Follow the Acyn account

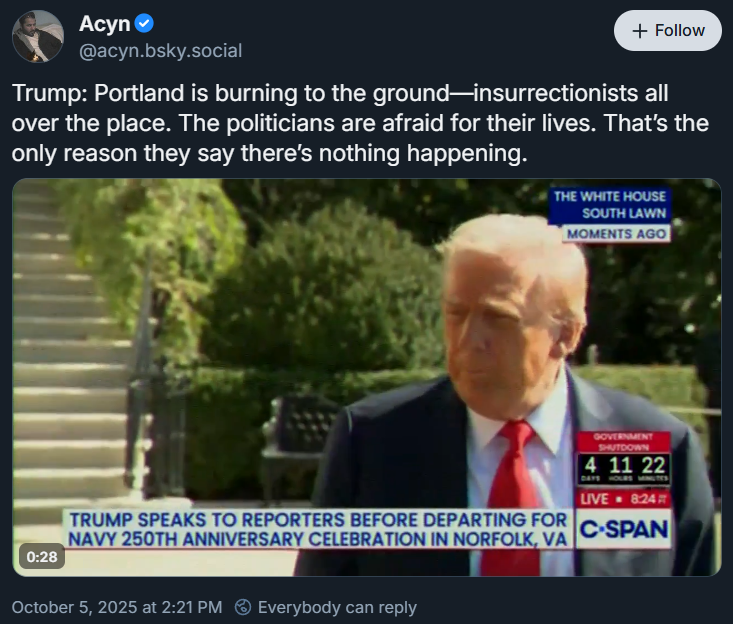(x=667, y=31)
